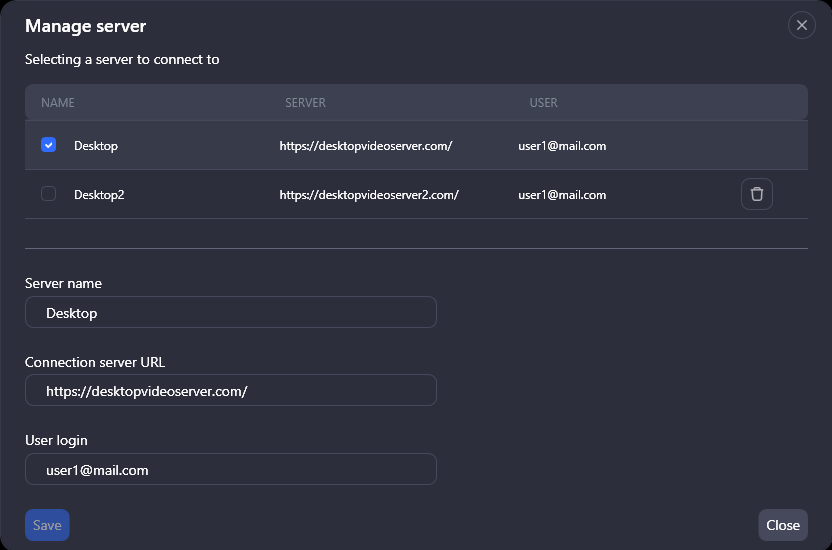Click the SERVER column header
The height and width of the screenshot is (550, 832).
[x=305, y=103]
